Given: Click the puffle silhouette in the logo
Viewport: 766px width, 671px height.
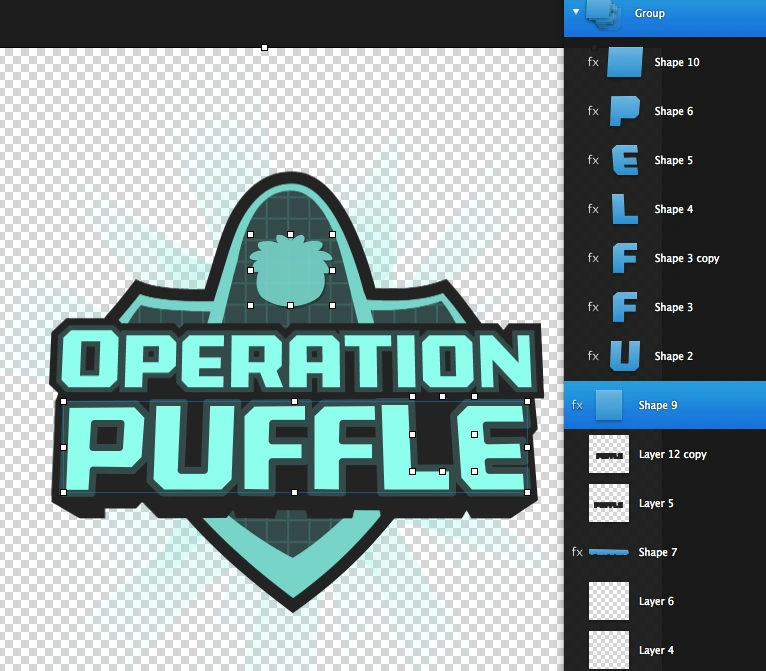Looking at the screenshot, I should tap(291, 271).
